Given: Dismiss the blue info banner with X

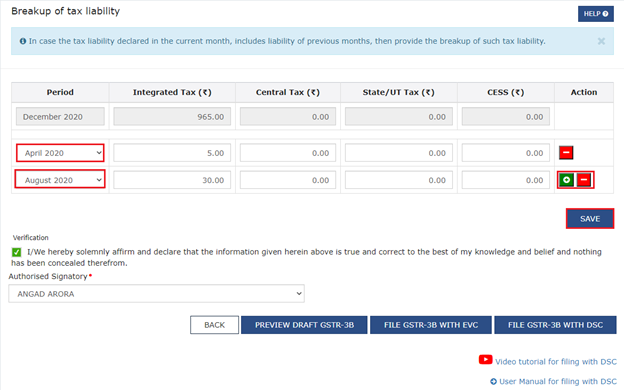Looking at the screenshot, I should tap(601, 41).
